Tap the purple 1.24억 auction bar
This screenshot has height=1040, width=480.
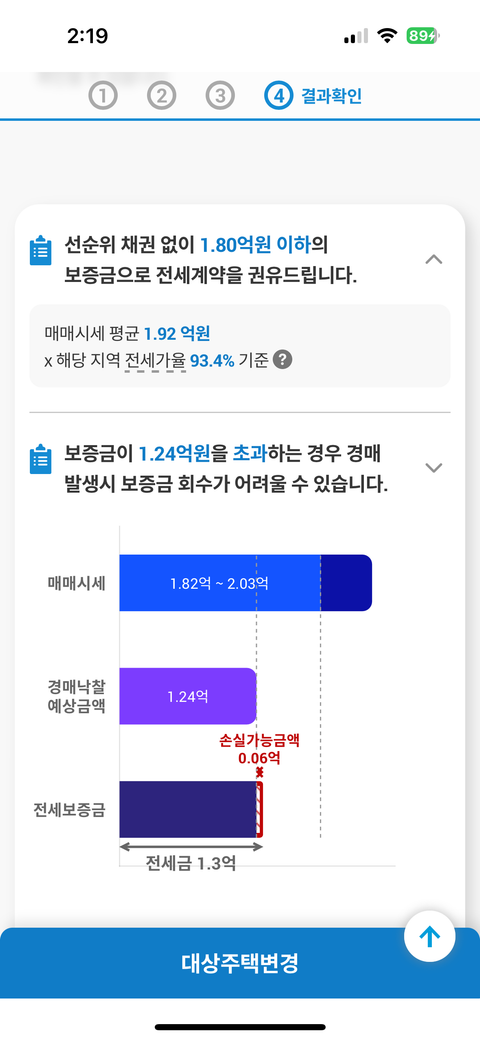pyautogui.click(x=188, y=696)
